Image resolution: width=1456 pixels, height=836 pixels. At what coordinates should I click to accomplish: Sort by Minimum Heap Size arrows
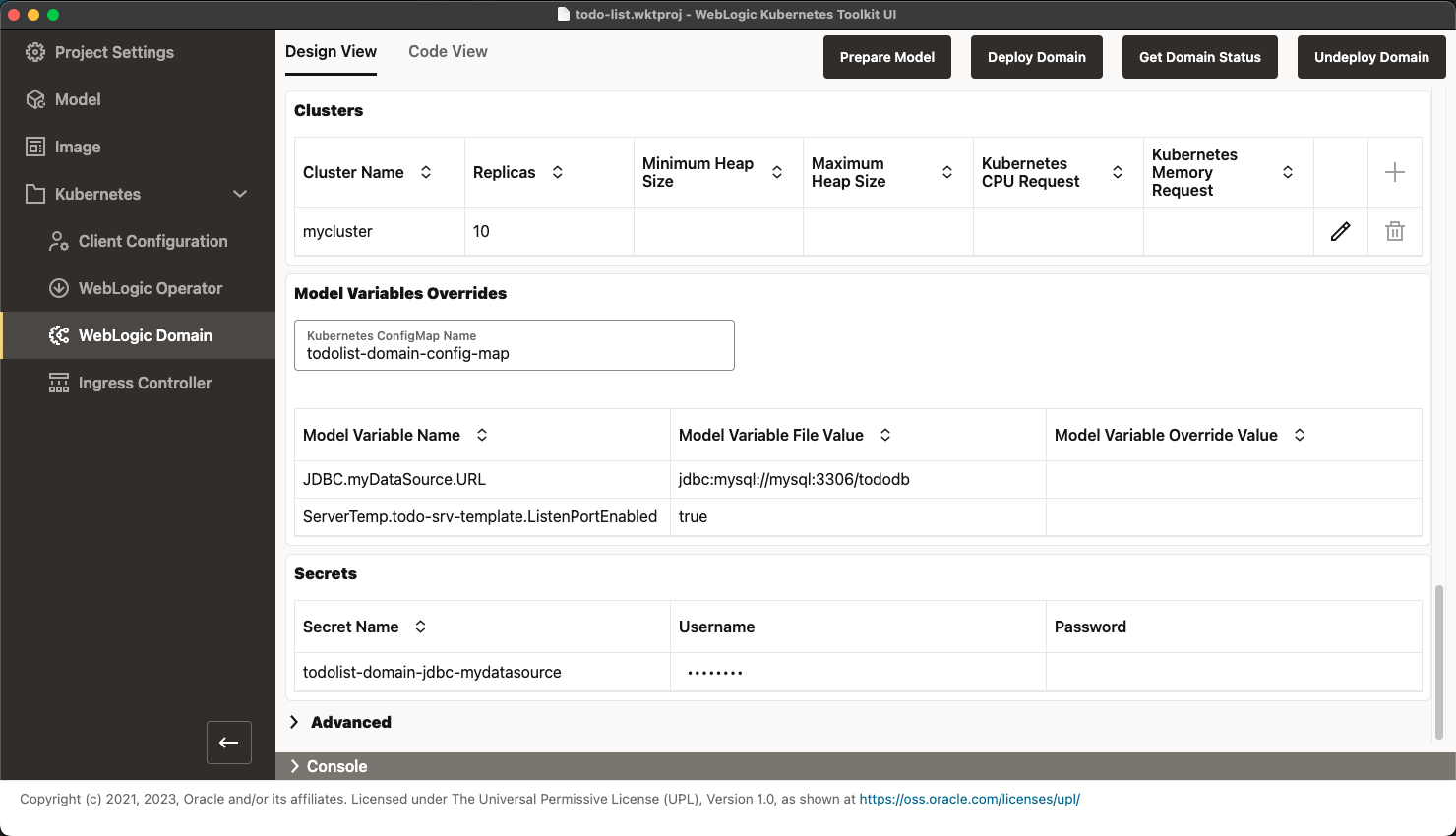(777, 172)
